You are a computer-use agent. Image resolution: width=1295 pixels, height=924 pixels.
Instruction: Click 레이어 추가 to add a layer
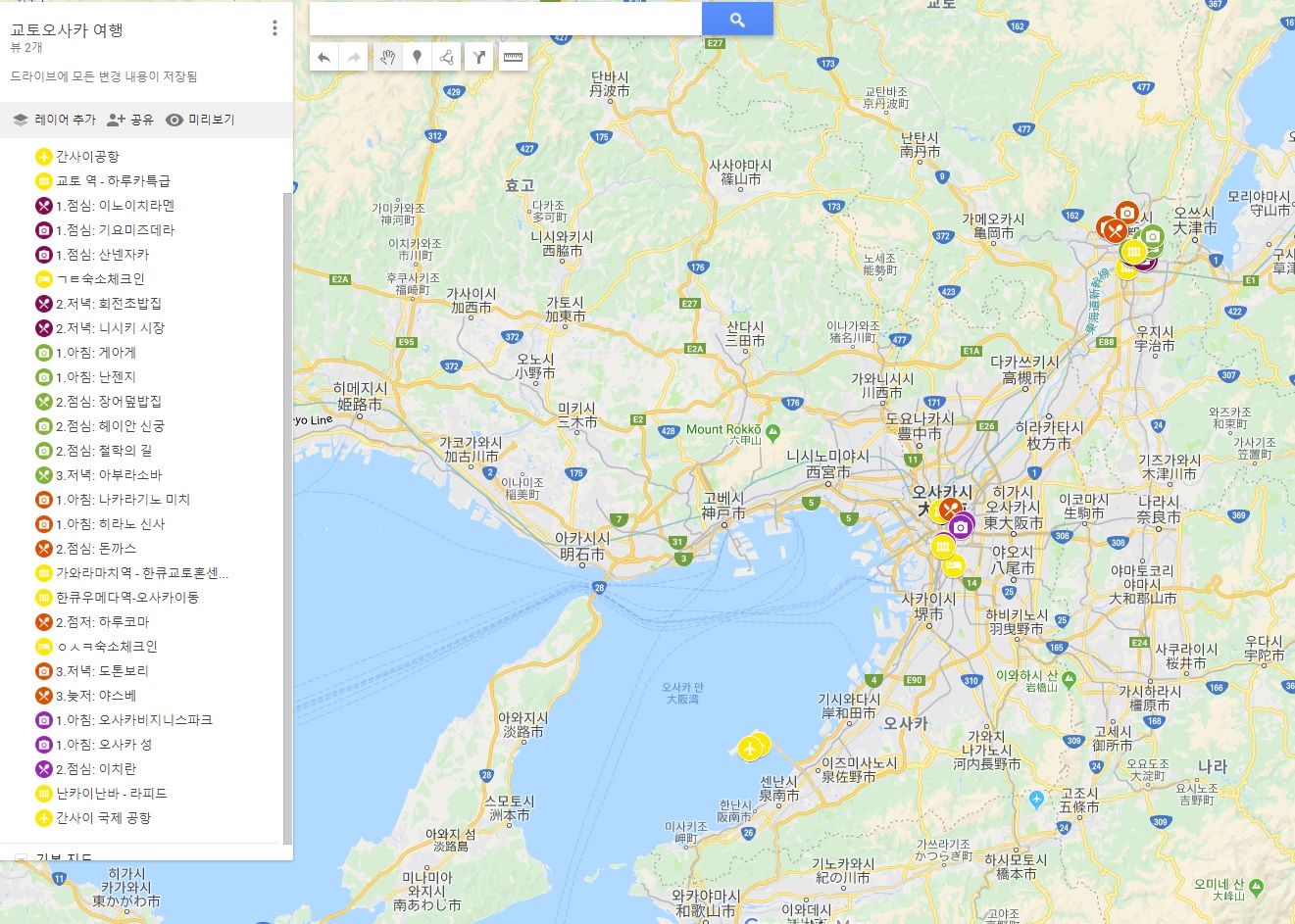pos(55,120)
